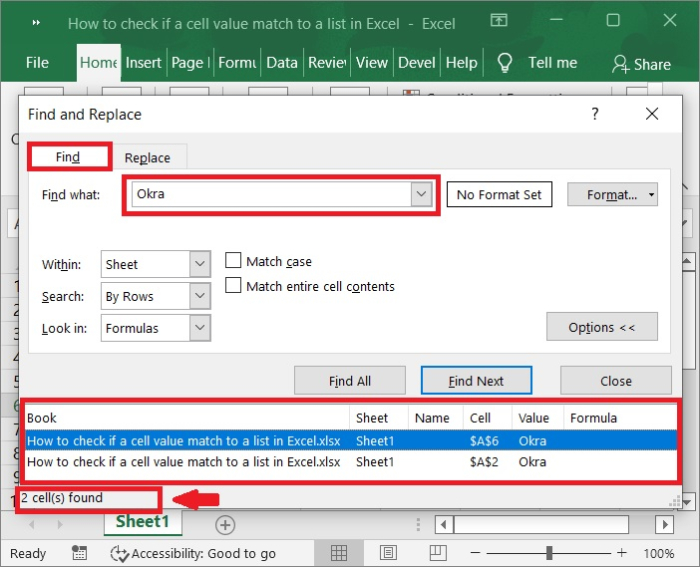Viewport: 700px width, 567px height.
Task: Open the File menu
Action: coord(37,63)
